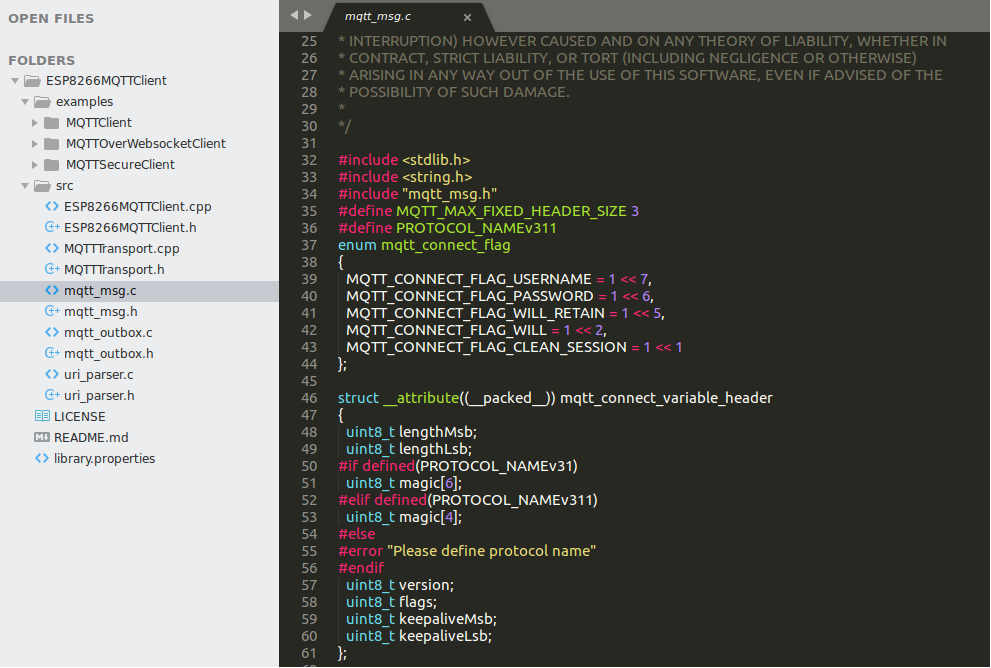This screenshot has height=668, width=991.
Task: Click line number 46 in gutter
Action: (x=309, y=398)
